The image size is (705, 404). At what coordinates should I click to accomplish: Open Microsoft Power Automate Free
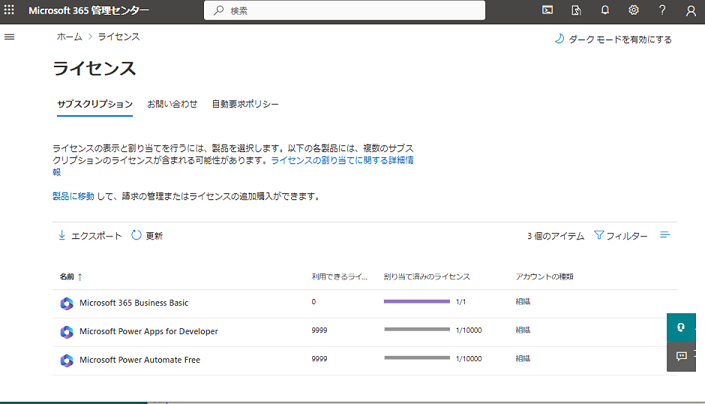[140, 360]
